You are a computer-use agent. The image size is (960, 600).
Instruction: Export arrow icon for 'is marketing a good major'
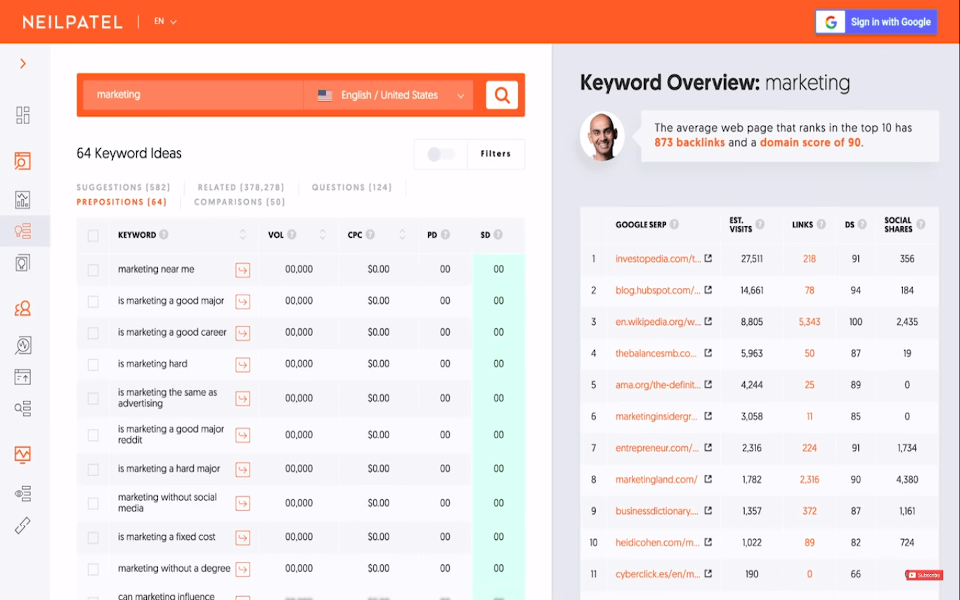tap(242, 302)
